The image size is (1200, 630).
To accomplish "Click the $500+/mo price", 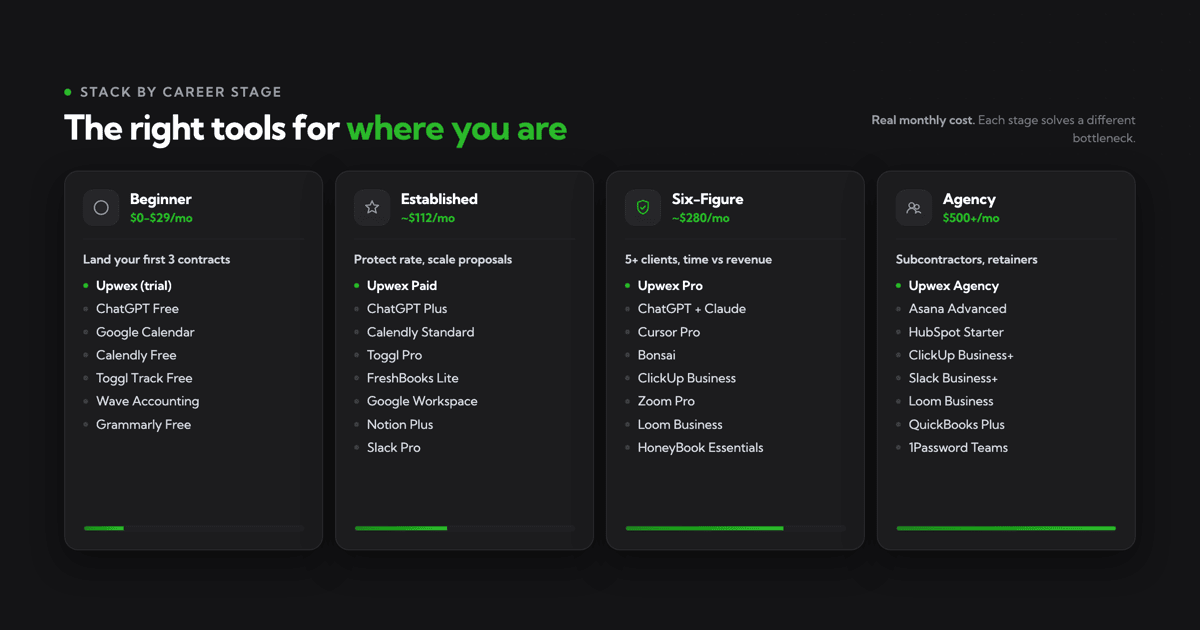I will tap(971, 218).
